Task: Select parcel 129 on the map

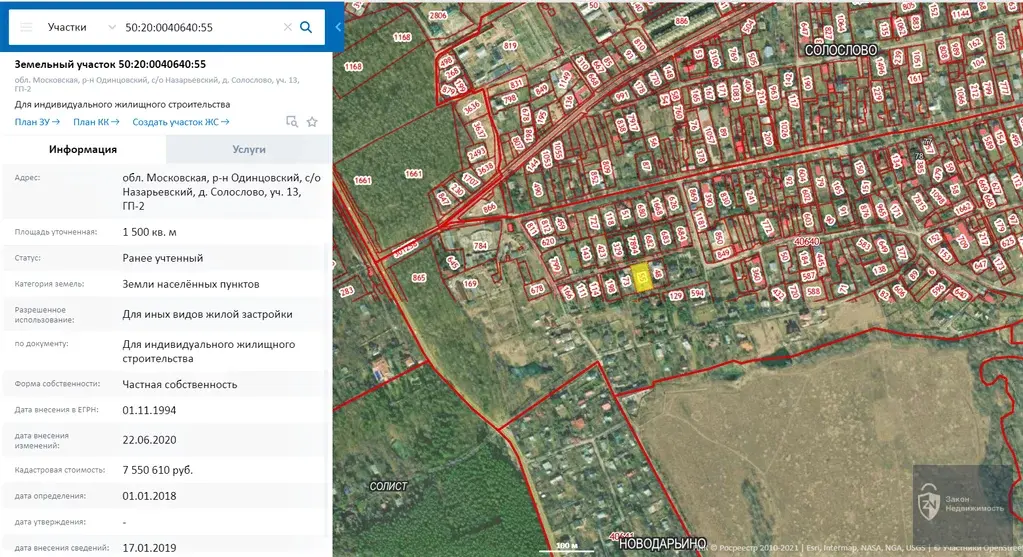Action: 674,295
